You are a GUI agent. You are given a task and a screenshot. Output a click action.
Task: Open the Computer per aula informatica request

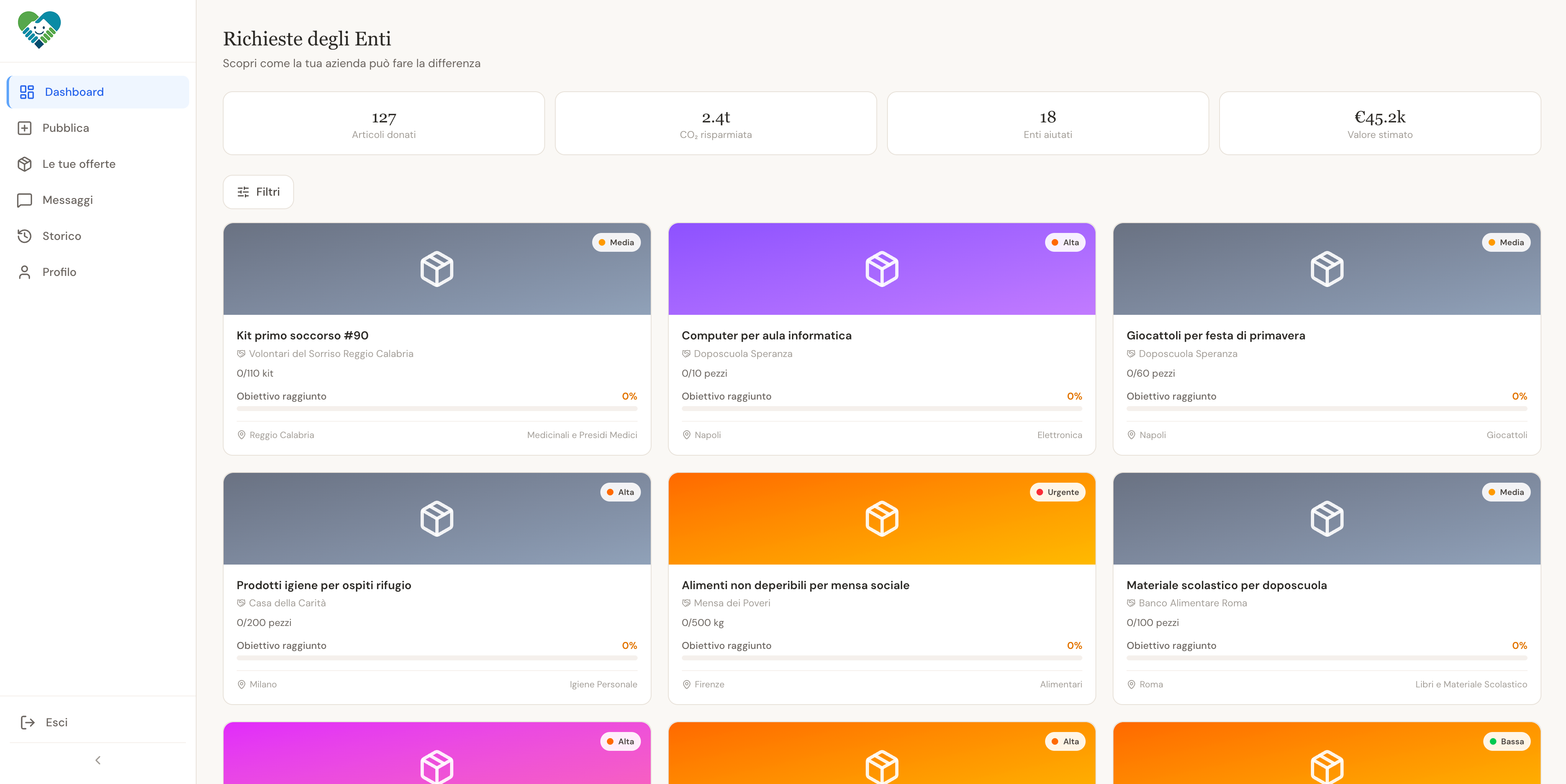[x=766, y=335]
